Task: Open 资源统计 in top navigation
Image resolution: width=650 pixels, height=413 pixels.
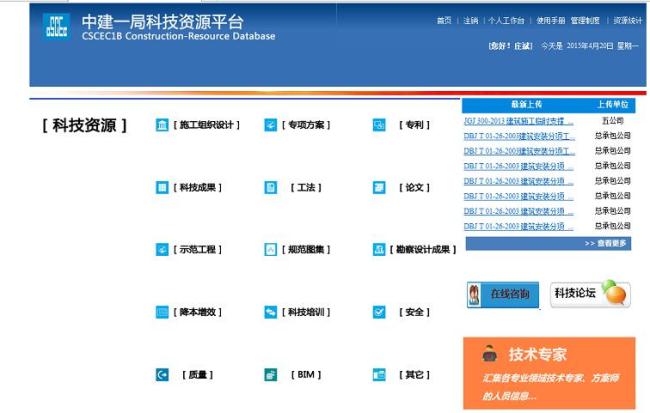Action: [627, 20]
